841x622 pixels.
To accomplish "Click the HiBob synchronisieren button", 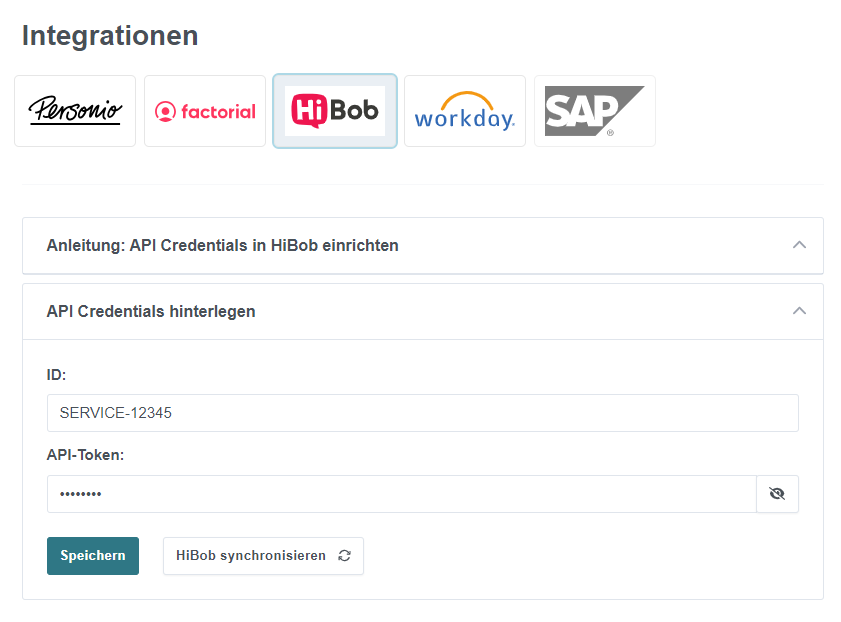I will click(263, 556).
